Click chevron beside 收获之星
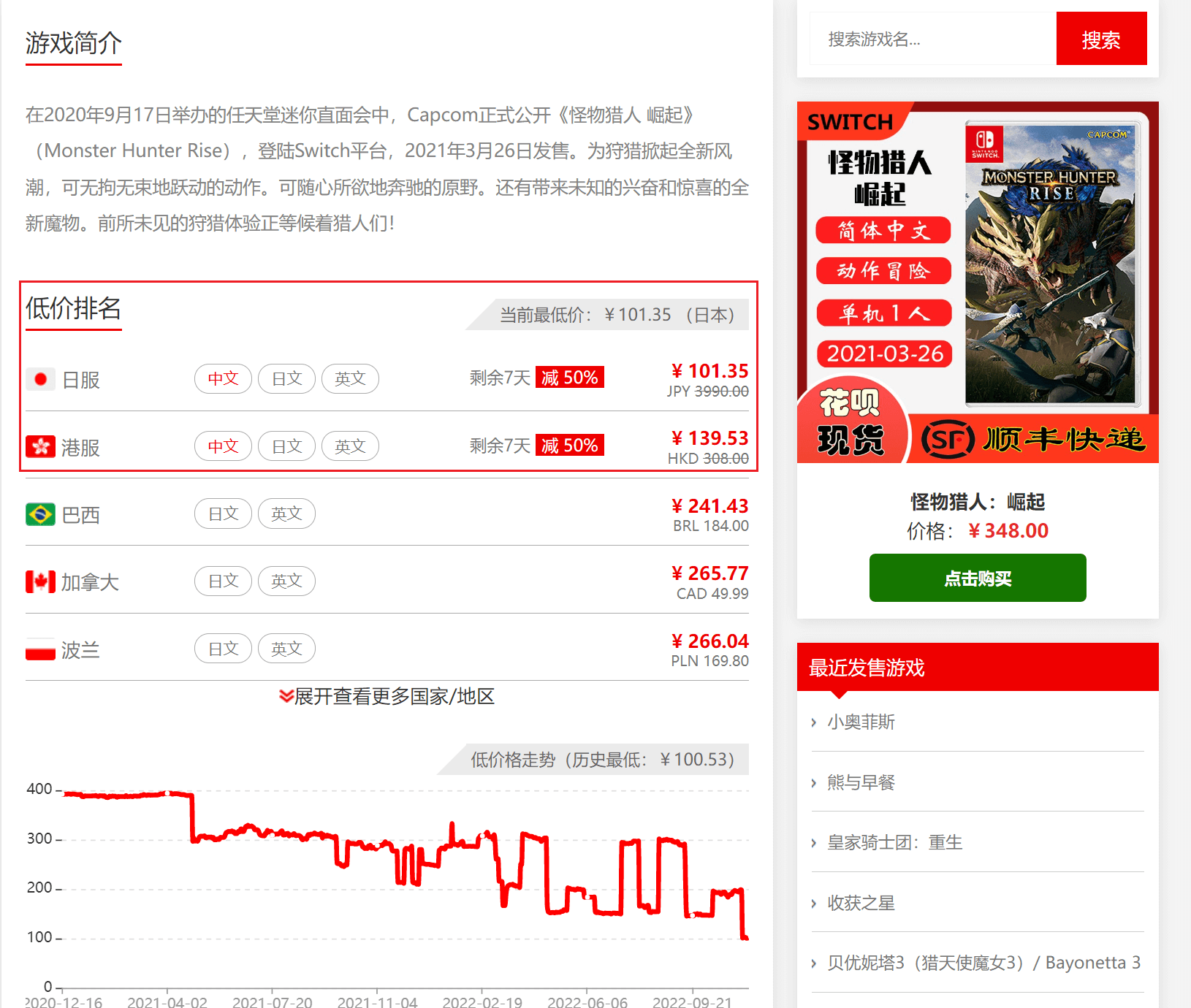The width and height of the screenshot is (1191, 1008). 814,904
